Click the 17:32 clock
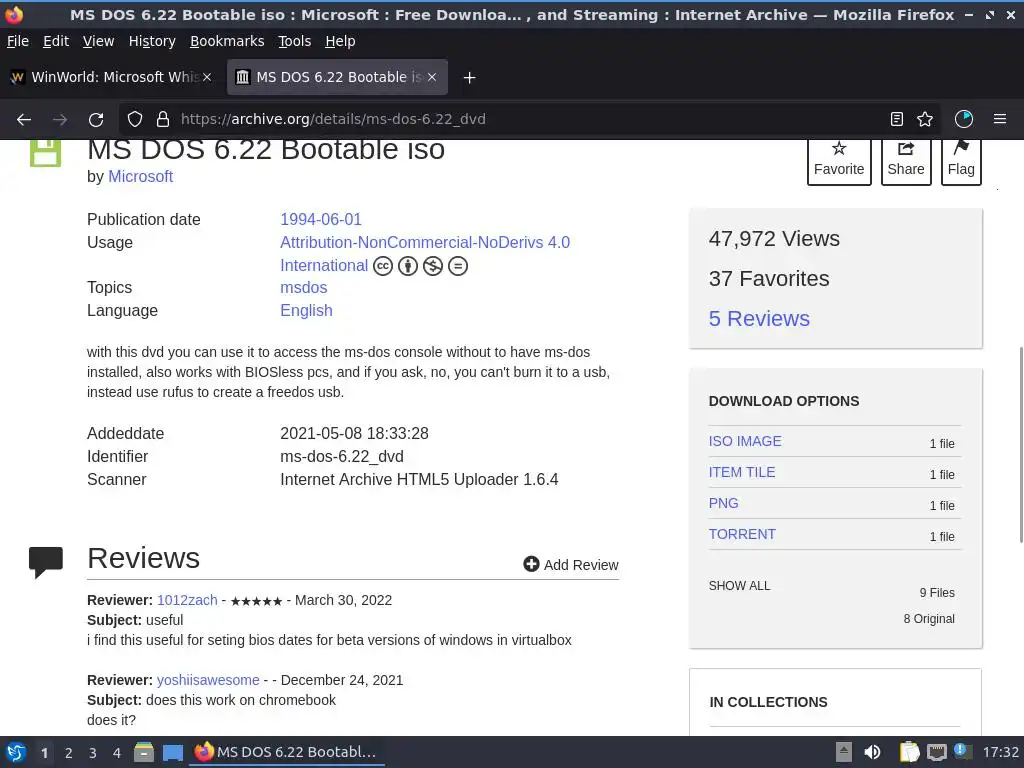 (x=1000, y=752)
